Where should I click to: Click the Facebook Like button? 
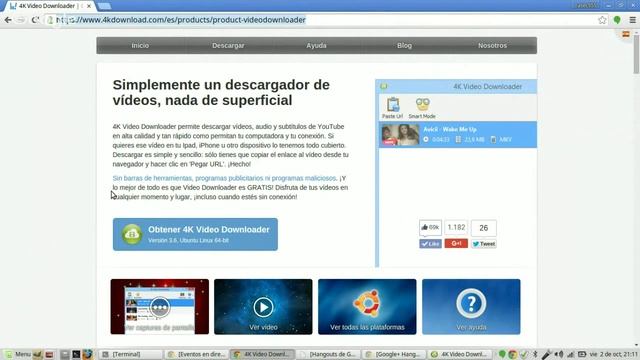click(x=430, y=244)
